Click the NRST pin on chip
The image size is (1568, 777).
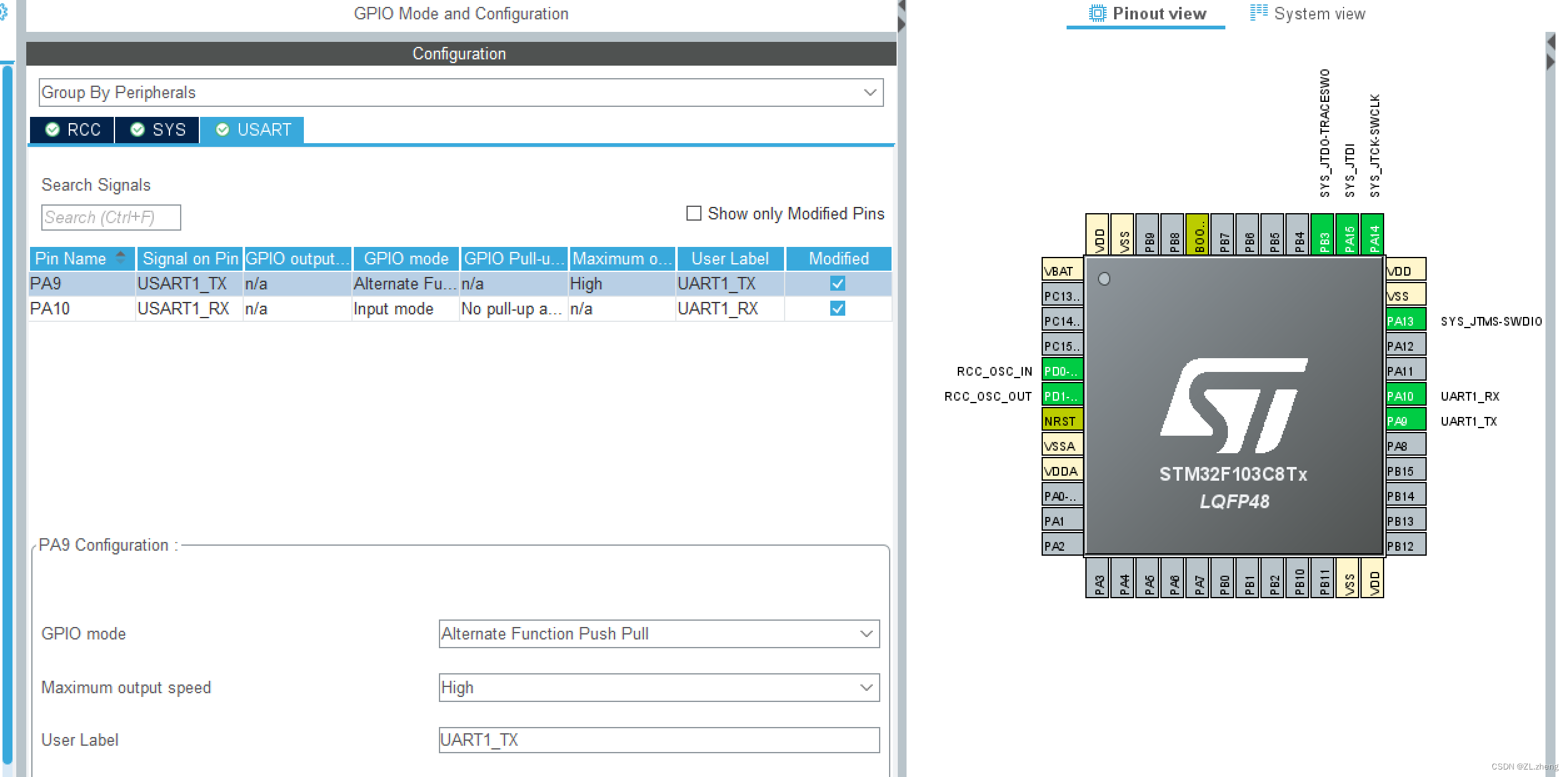1062,421
